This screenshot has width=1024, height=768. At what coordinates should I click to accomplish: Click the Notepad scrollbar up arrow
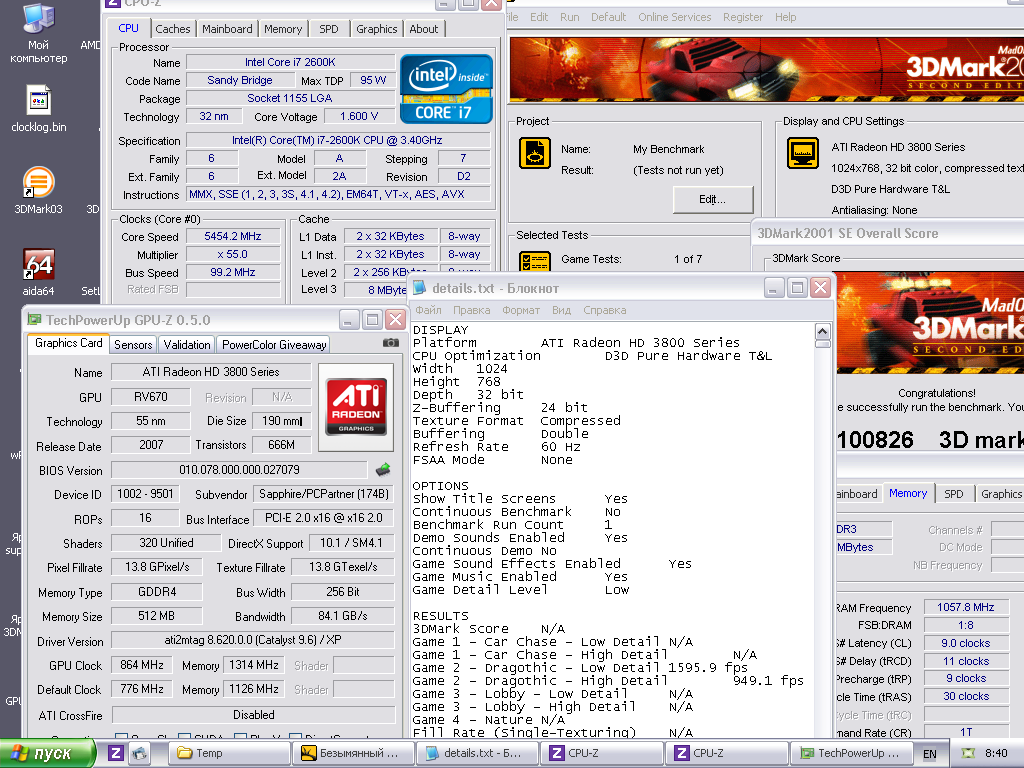pos(822,331)
